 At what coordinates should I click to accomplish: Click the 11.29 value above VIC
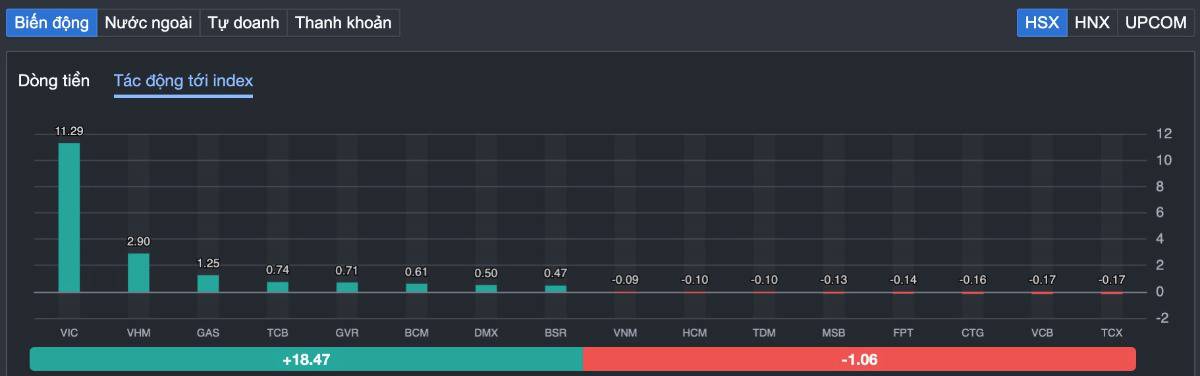click(69, 131)
